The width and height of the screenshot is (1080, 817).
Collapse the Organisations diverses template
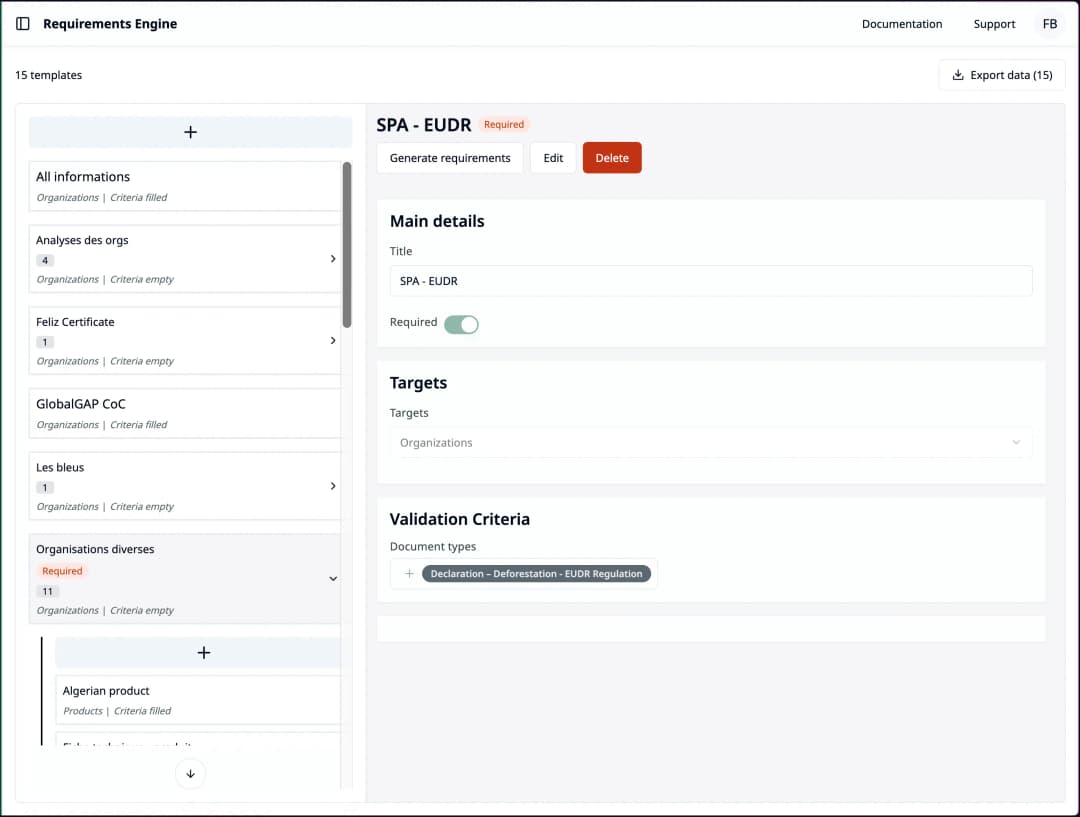click(x=333, y=578)
